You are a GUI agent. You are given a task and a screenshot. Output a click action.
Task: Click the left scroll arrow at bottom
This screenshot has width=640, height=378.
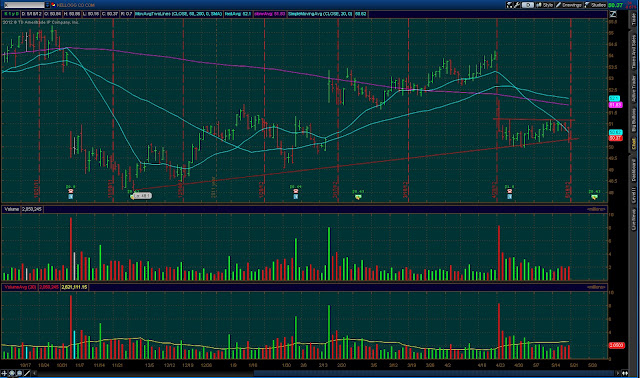pos(35,373)
